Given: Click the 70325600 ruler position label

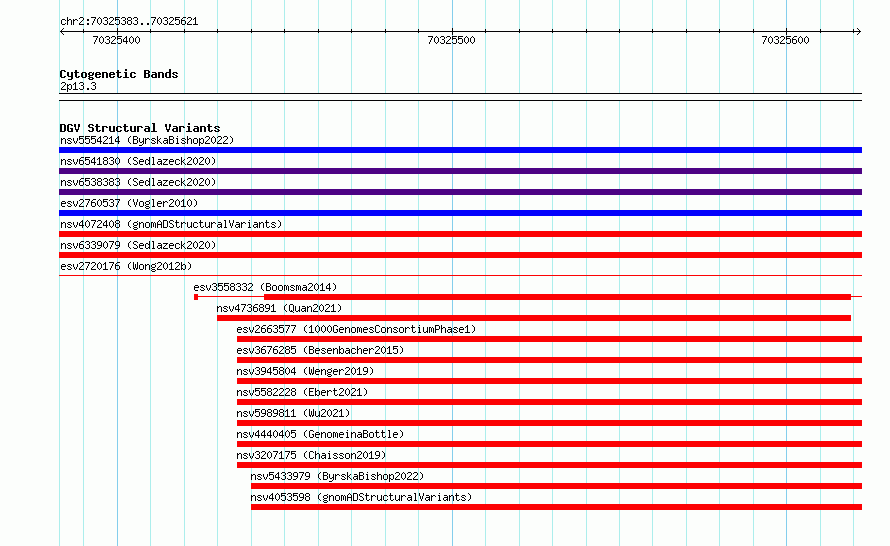Looking at the screenshot, I should point(785,40).
